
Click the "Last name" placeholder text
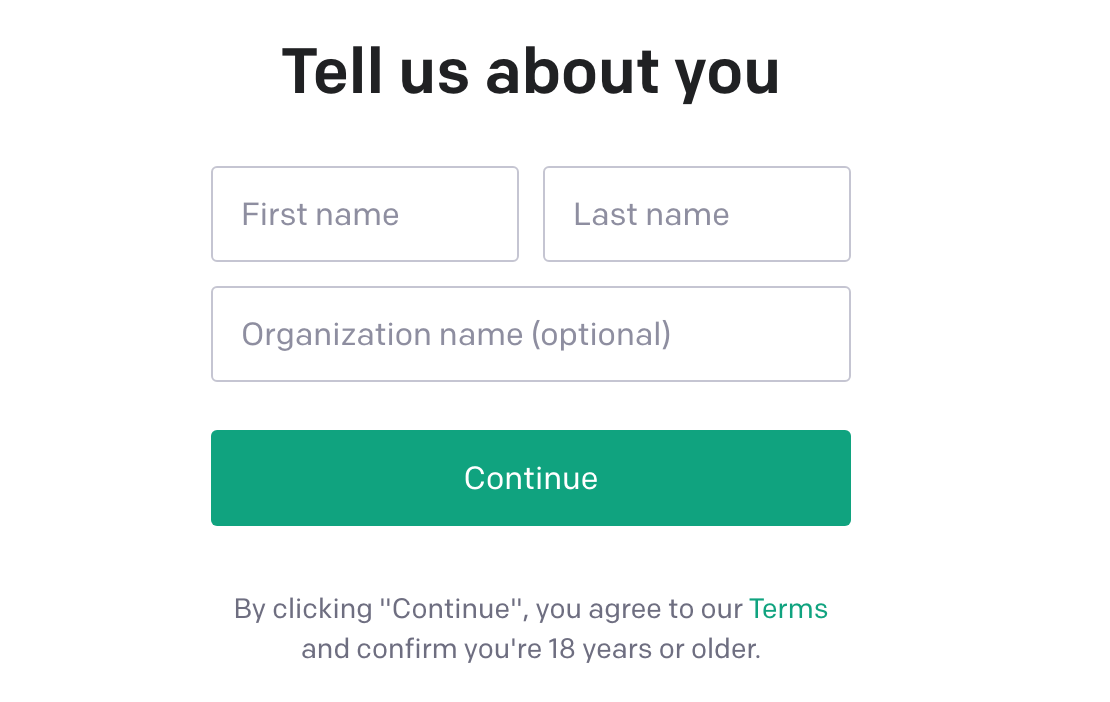pos(651,214)
